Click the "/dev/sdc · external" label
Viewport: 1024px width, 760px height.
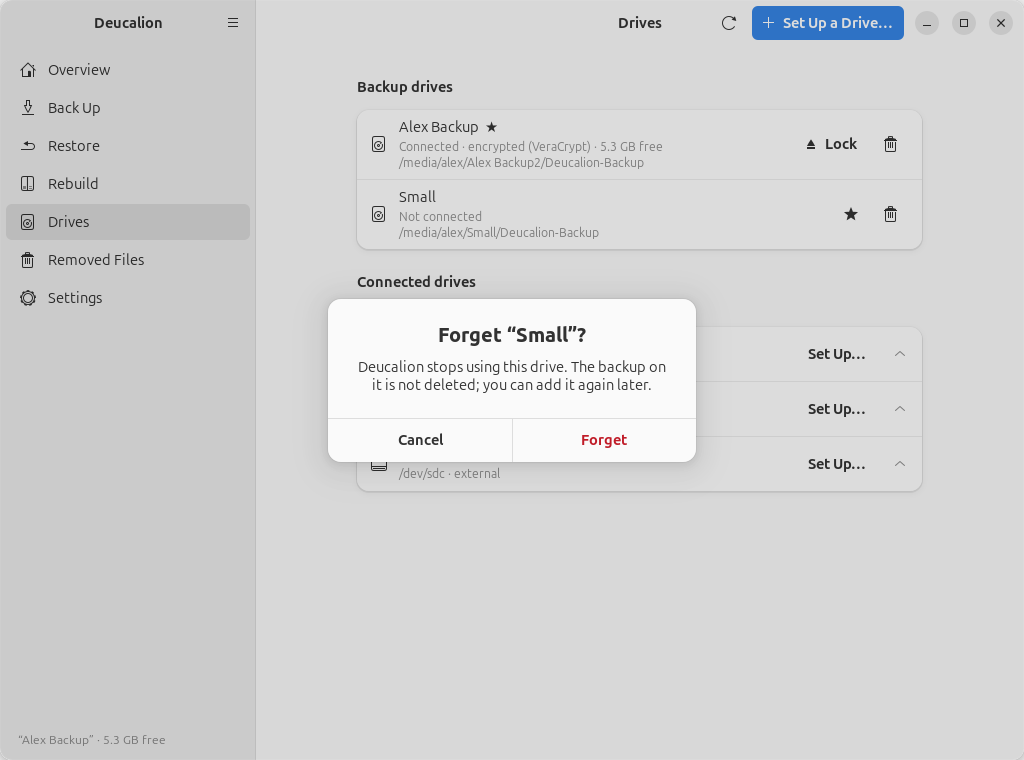click(449, 473)
